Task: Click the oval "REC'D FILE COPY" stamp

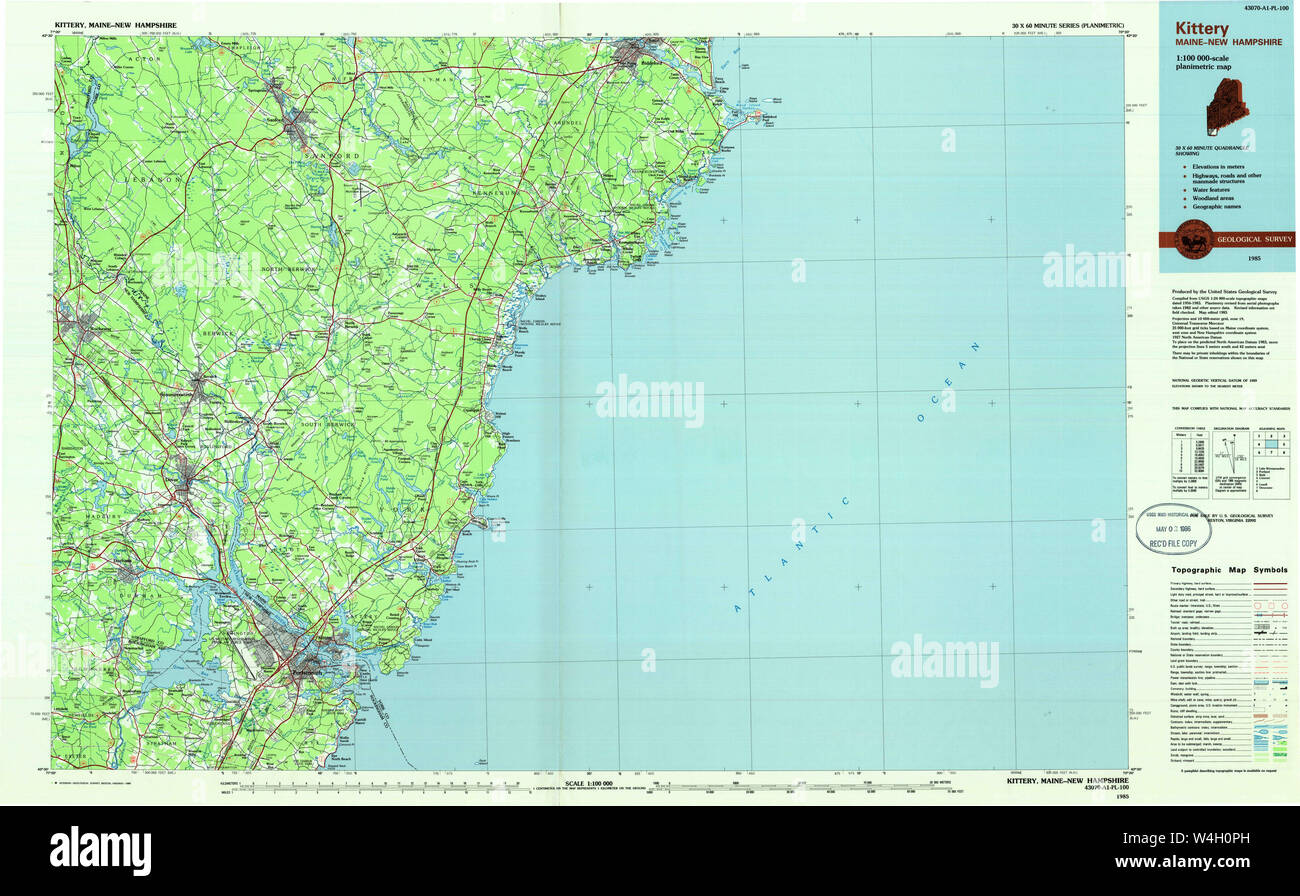Action: (x=1172, y=529)
